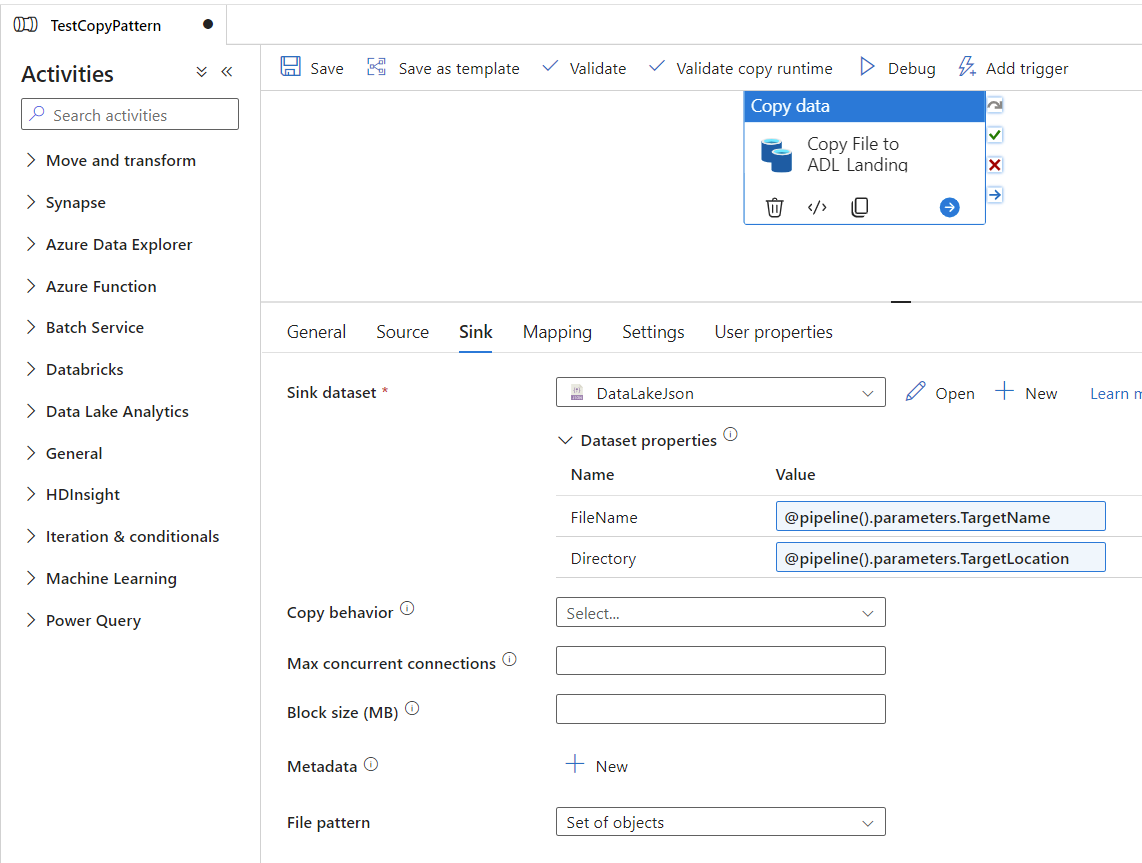This screenshot has height=863, width=1142.
Task: Expand Iteration & conditionals category
Action: (x=31, y=537)
